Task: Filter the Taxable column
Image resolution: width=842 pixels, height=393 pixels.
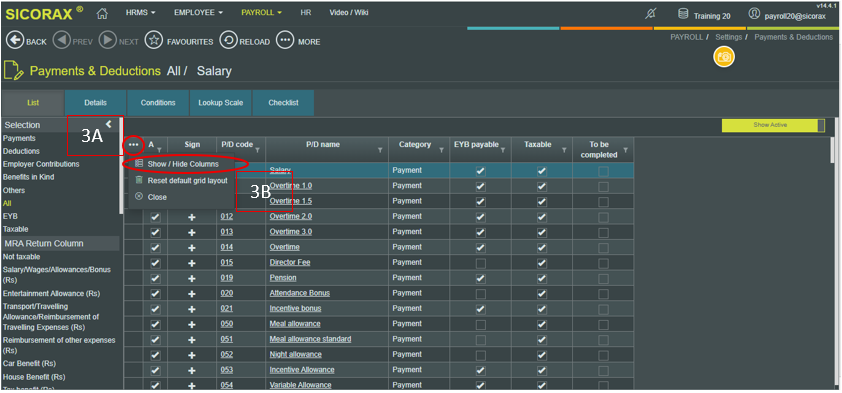Action: point(564,151)
